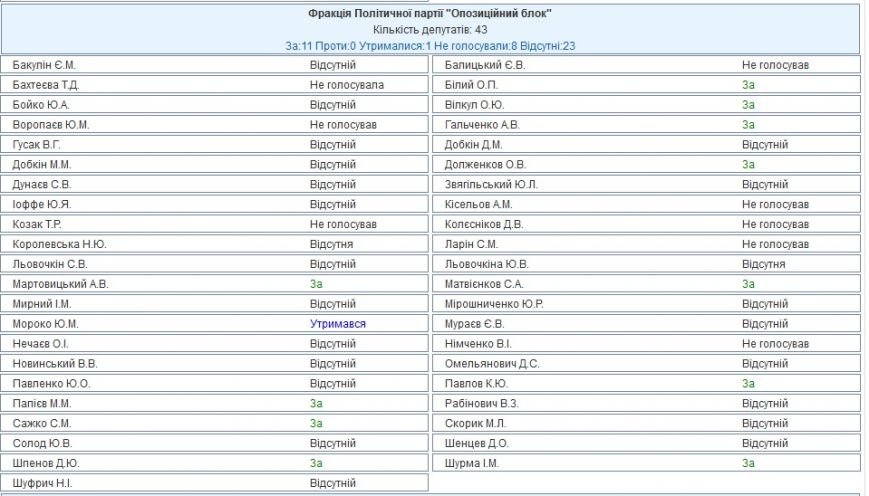The width and height of the screenshot is (869, 496).
Task: Select deputy name Шуфрич Н.І.
Action: (42, 484)
